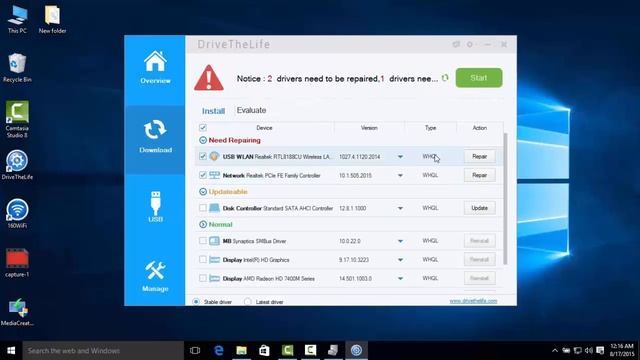This screenshot has height=360, width=640.
Task: Select the 160WiFi desktop shortcut
Action: [17, 213]
